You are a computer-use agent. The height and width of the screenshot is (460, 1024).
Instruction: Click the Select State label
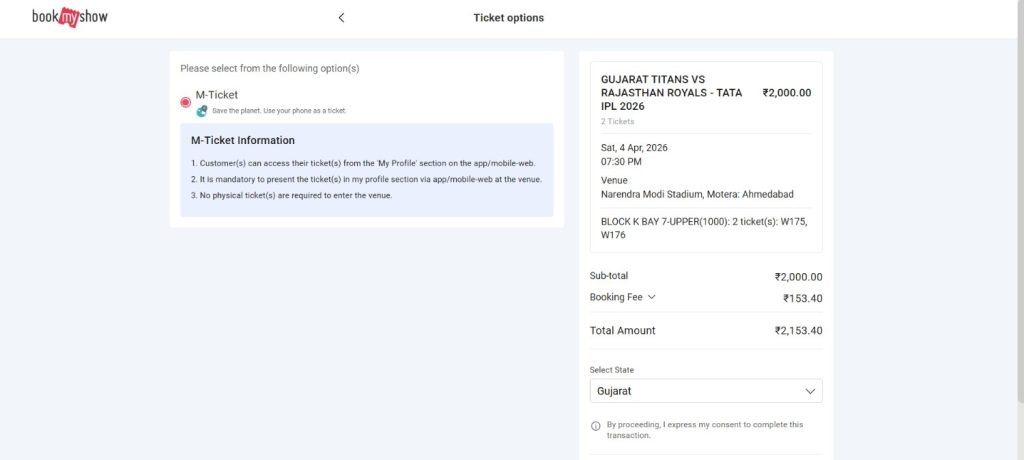pos(612,370)
